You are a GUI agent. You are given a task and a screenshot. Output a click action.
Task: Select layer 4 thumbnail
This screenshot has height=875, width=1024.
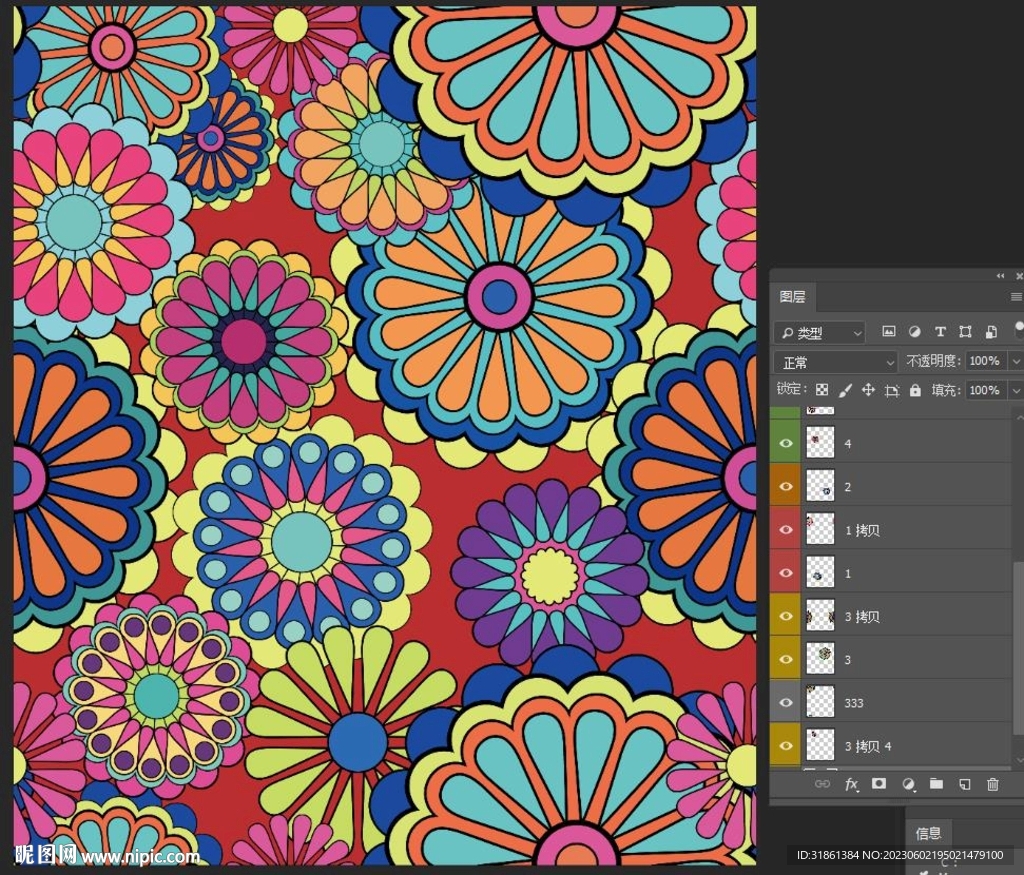coord(820,443)
